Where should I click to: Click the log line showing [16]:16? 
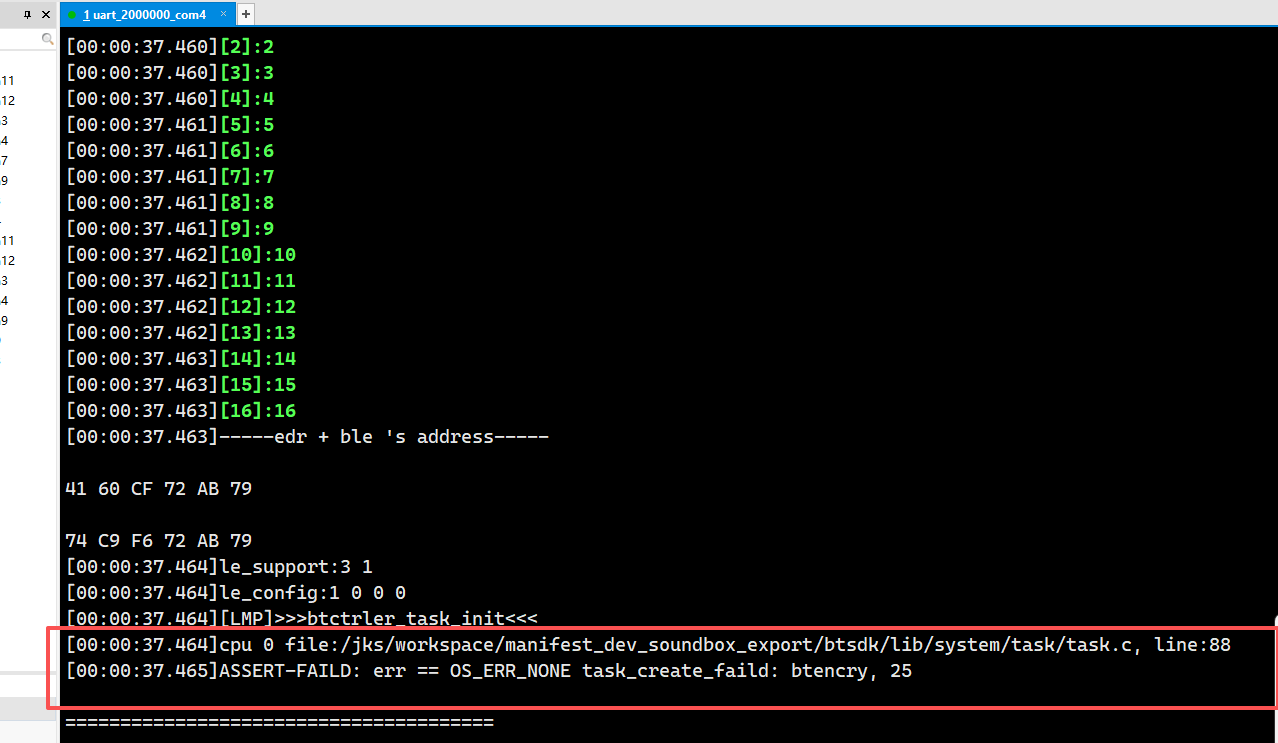click(x=181, y=411)
